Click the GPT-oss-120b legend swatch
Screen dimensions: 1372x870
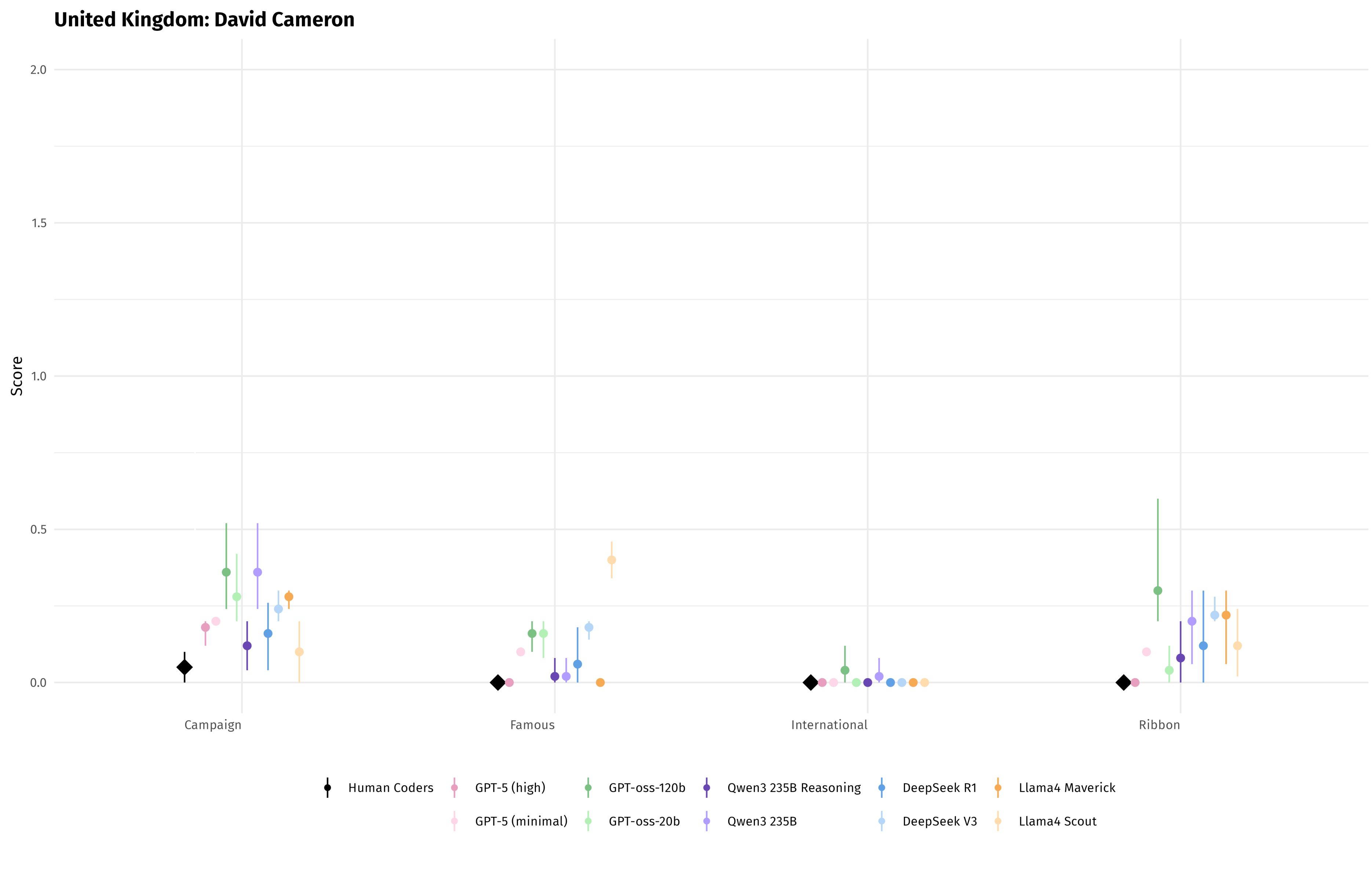point(588,788)
